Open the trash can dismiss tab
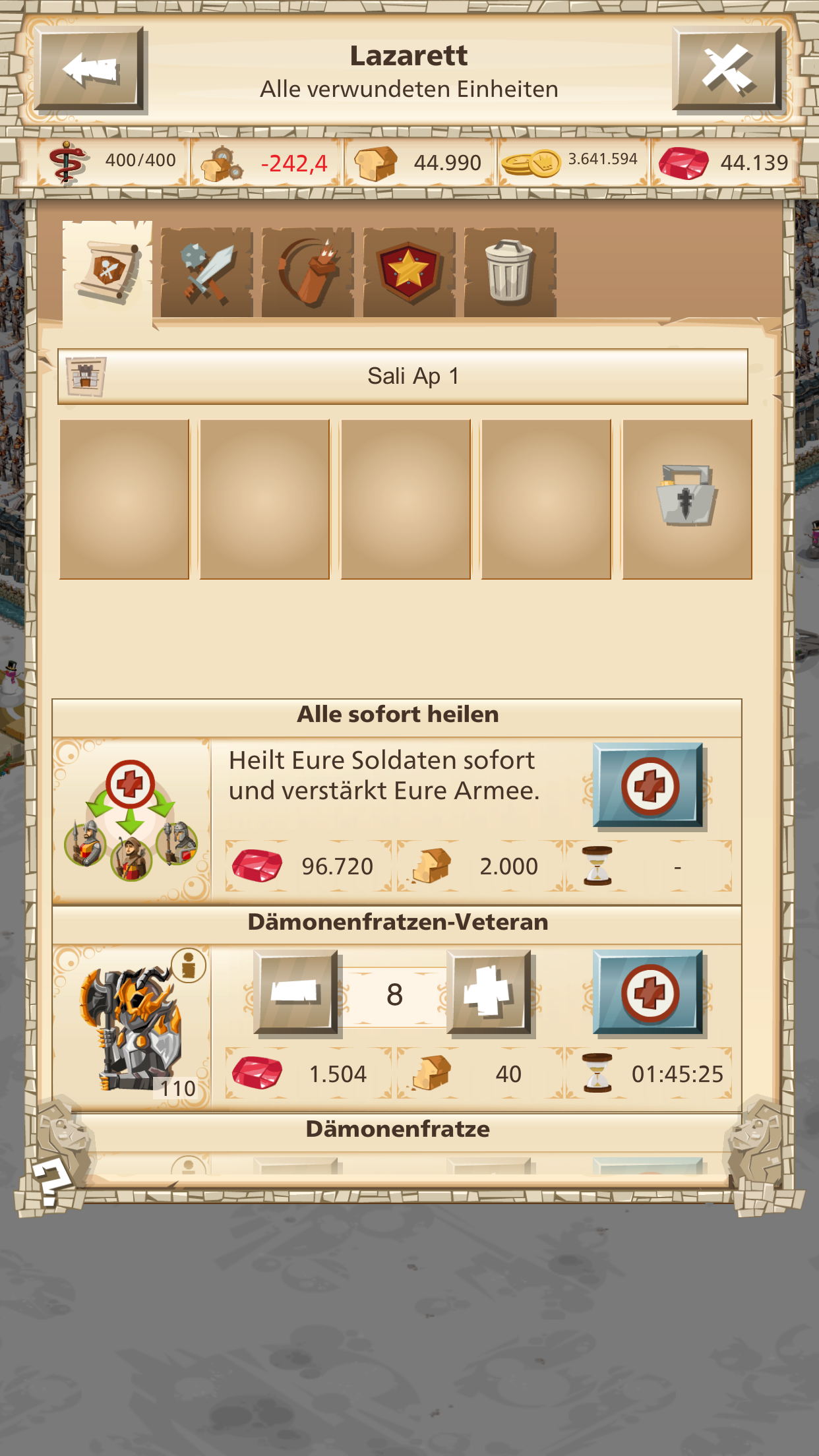This screenshot has height=1456, width=819. 510,273
